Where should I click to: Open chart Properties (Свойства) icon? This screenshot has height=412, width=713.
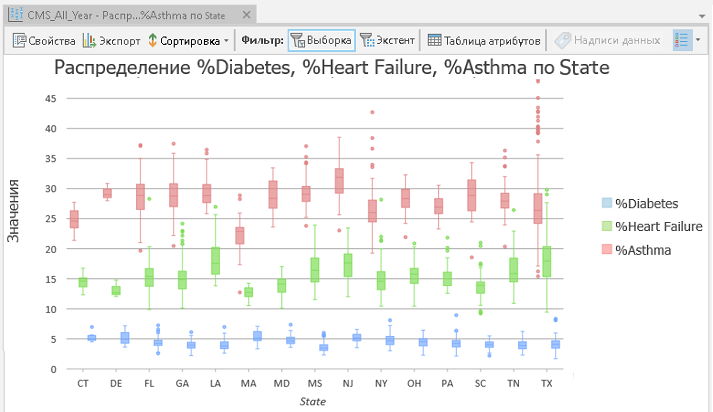pyautogui.click(x=19, y=41)
